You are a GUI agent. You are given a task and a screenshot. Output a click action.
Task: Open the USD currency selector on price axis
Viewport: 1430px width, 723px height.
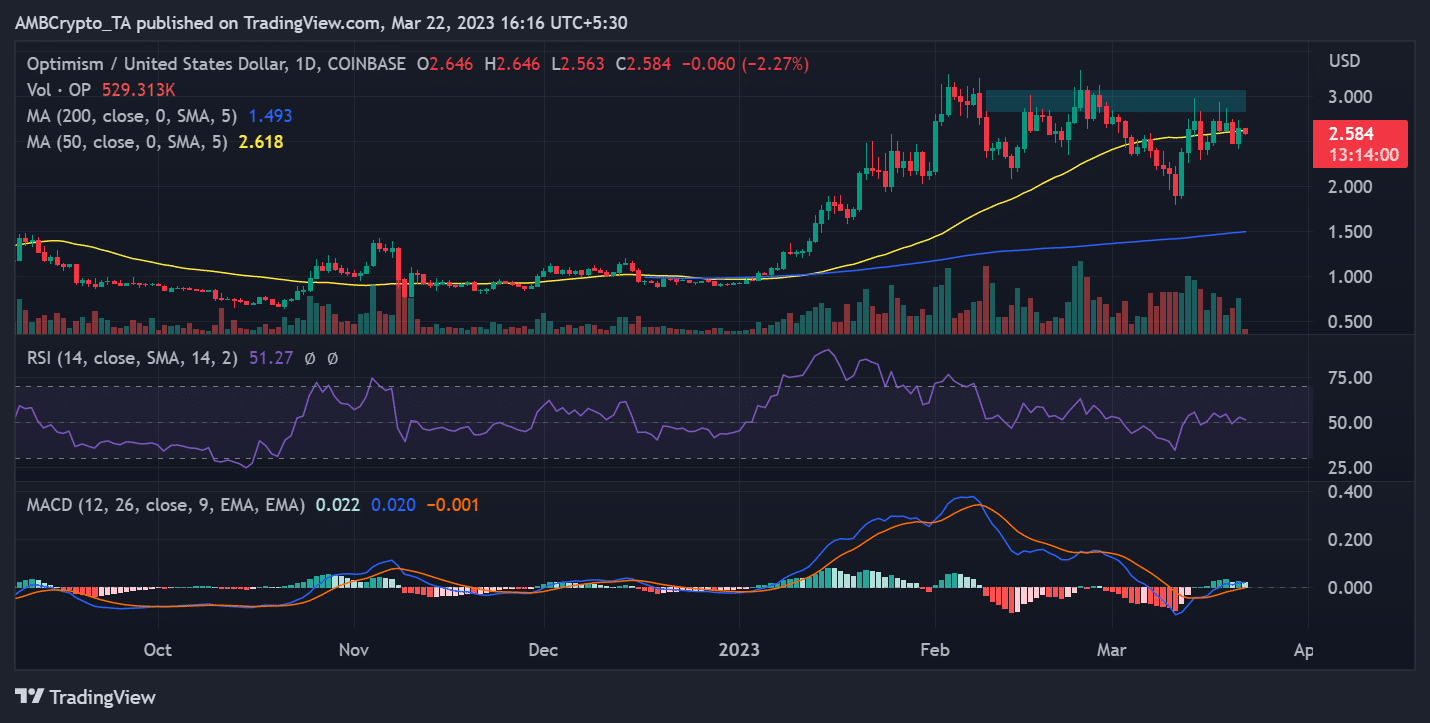[1345, 62]
